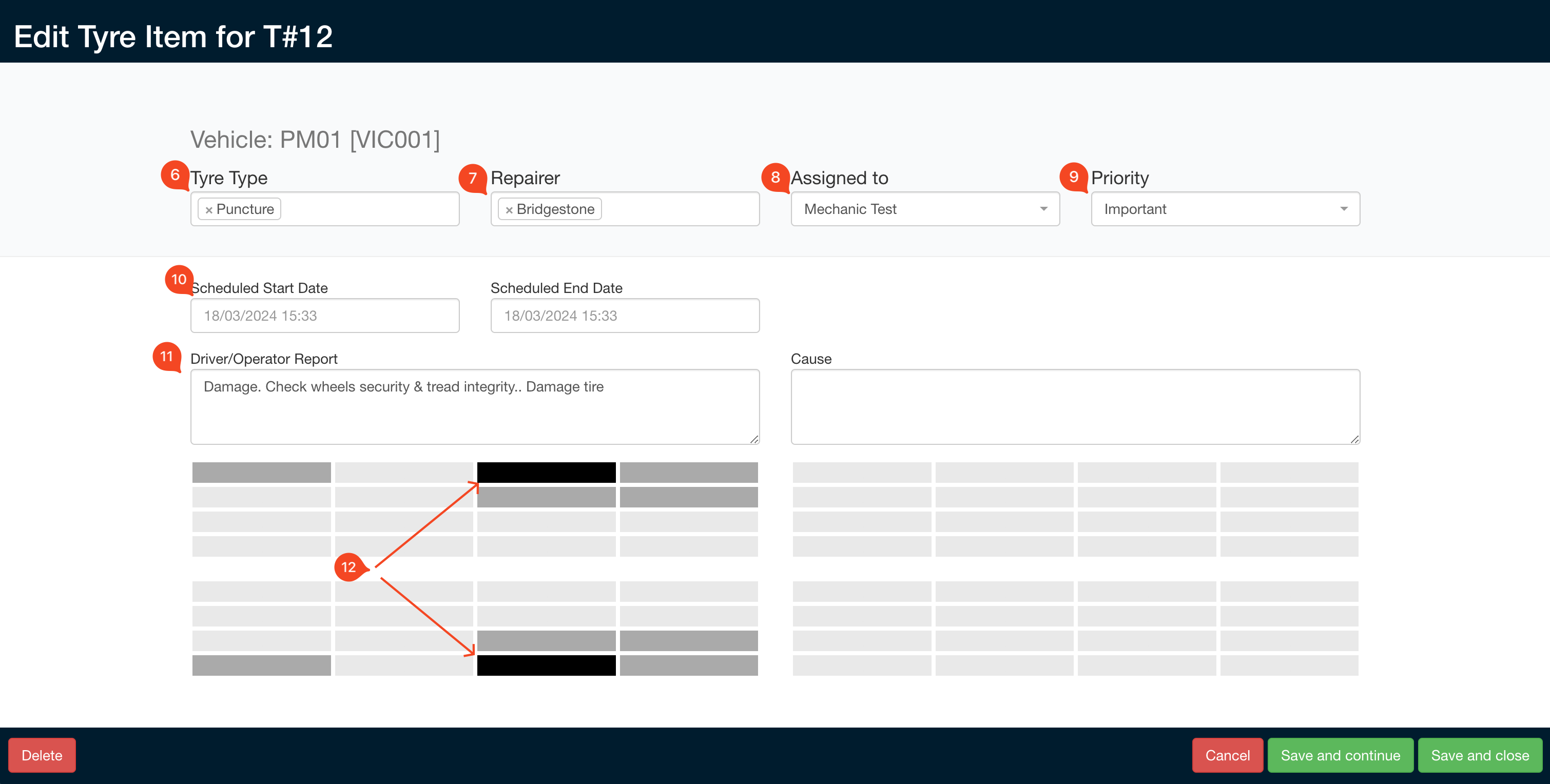Click the Bridgestone tag label
Image resolution: width=1550 pixels, height=784 pixels.
point(555,209)
